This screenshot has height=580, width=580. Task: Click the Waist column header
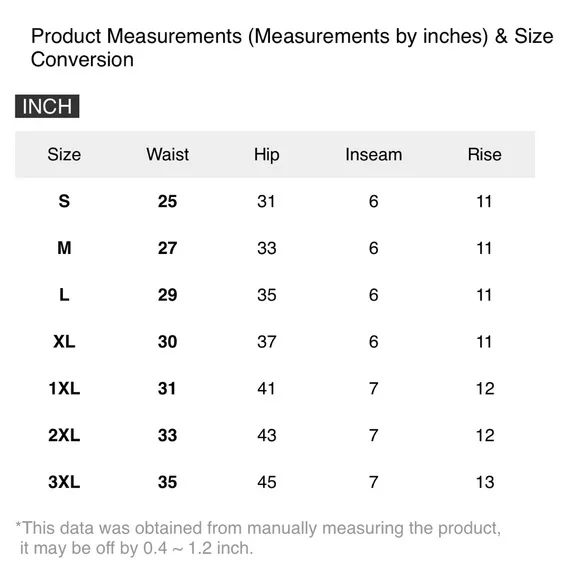[x=168, y=154]
